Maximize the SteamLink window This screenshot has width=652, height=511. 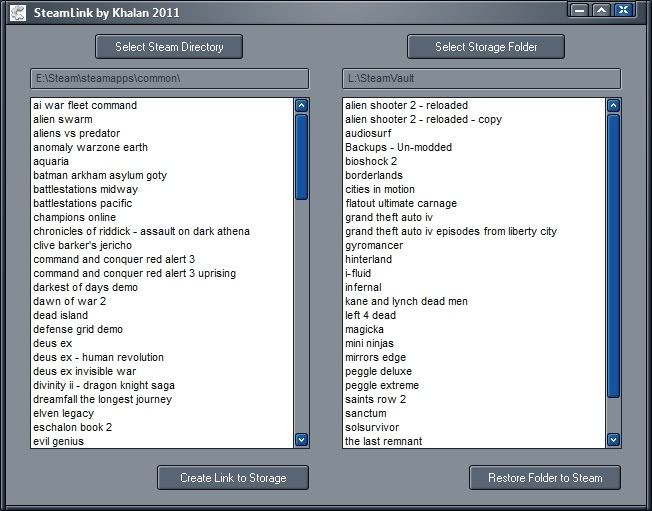tap(601, 10)
